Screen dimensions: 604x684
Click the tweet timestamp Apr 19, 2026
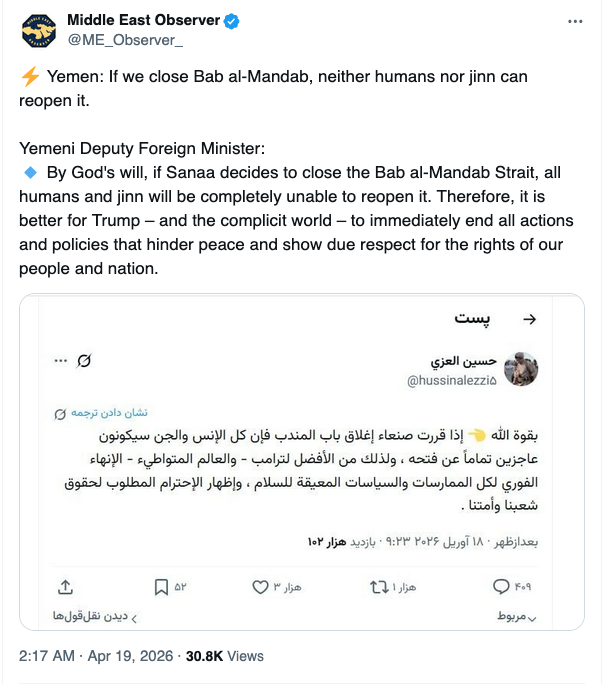click(130, 656)
